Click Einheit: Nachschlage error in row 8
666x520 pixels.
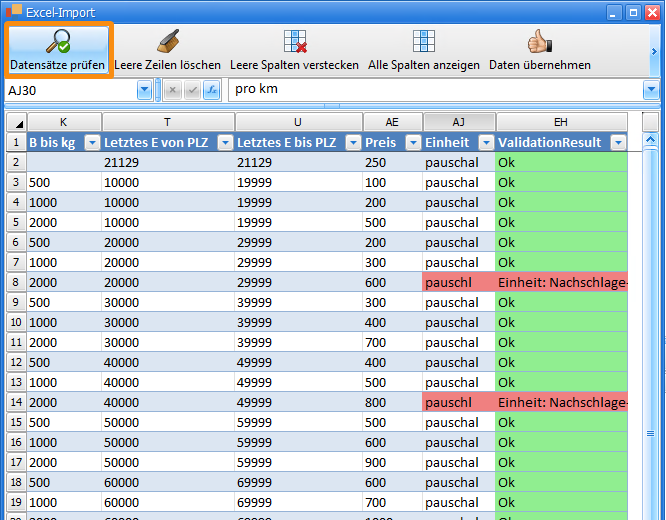point(562,283)
